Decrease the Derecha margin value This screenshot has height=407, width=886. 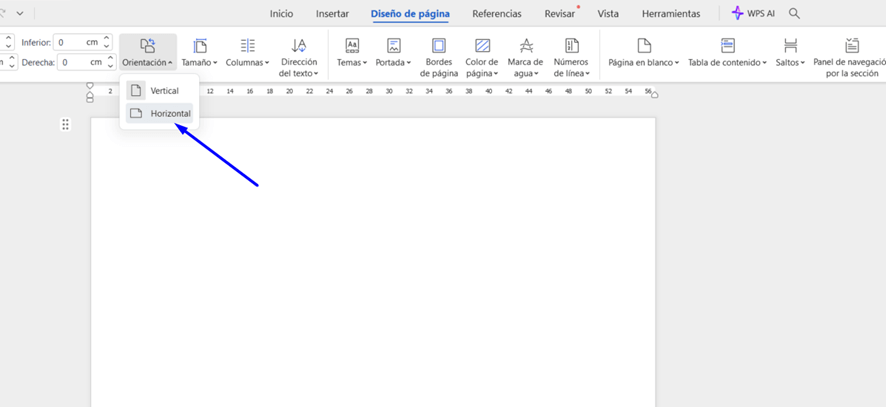click(x=110, y=66)
